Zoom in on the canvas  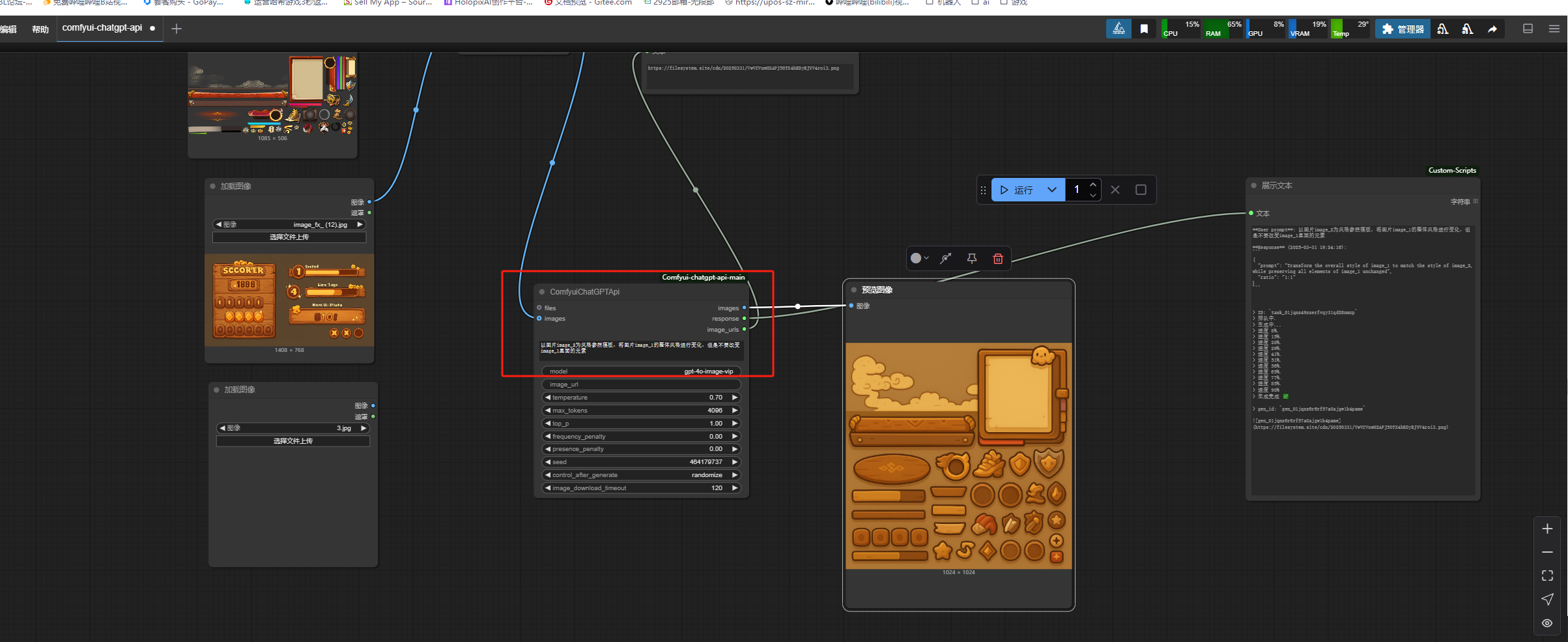(x=1547, y=529)
